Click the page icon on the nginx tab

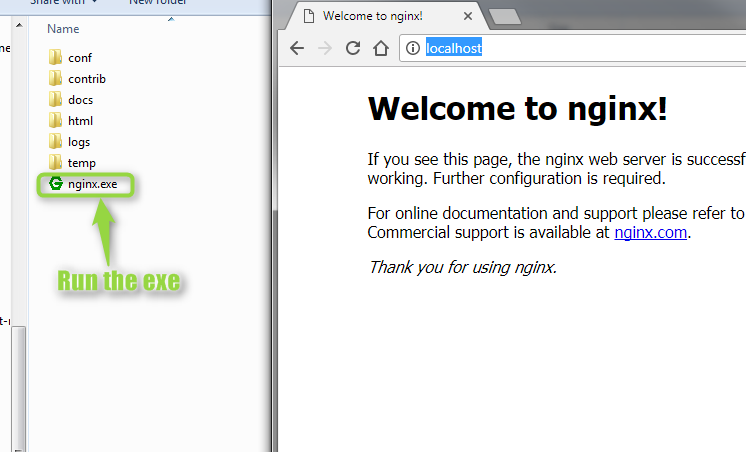(309, 16)
